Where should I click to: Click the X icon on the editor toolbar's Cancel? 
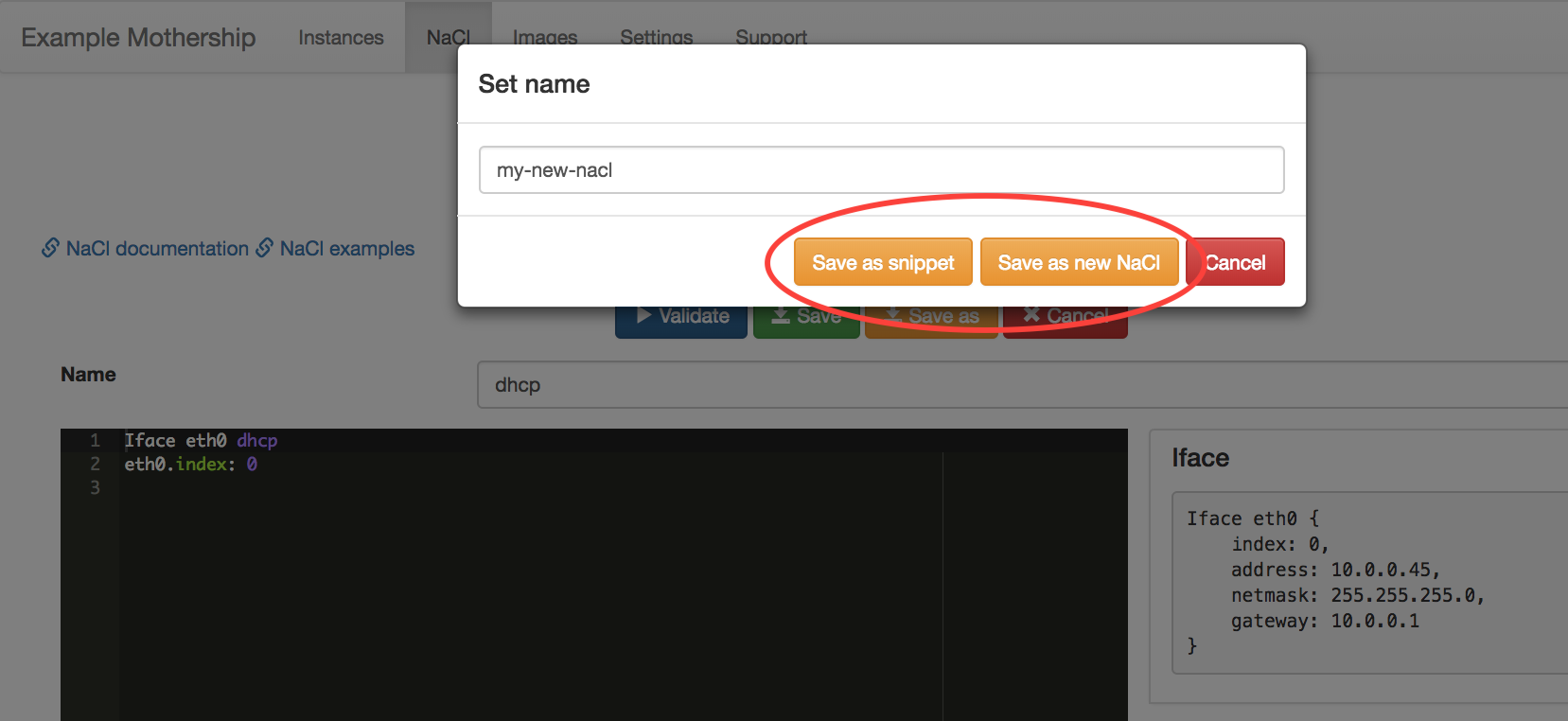[1031, 315]
